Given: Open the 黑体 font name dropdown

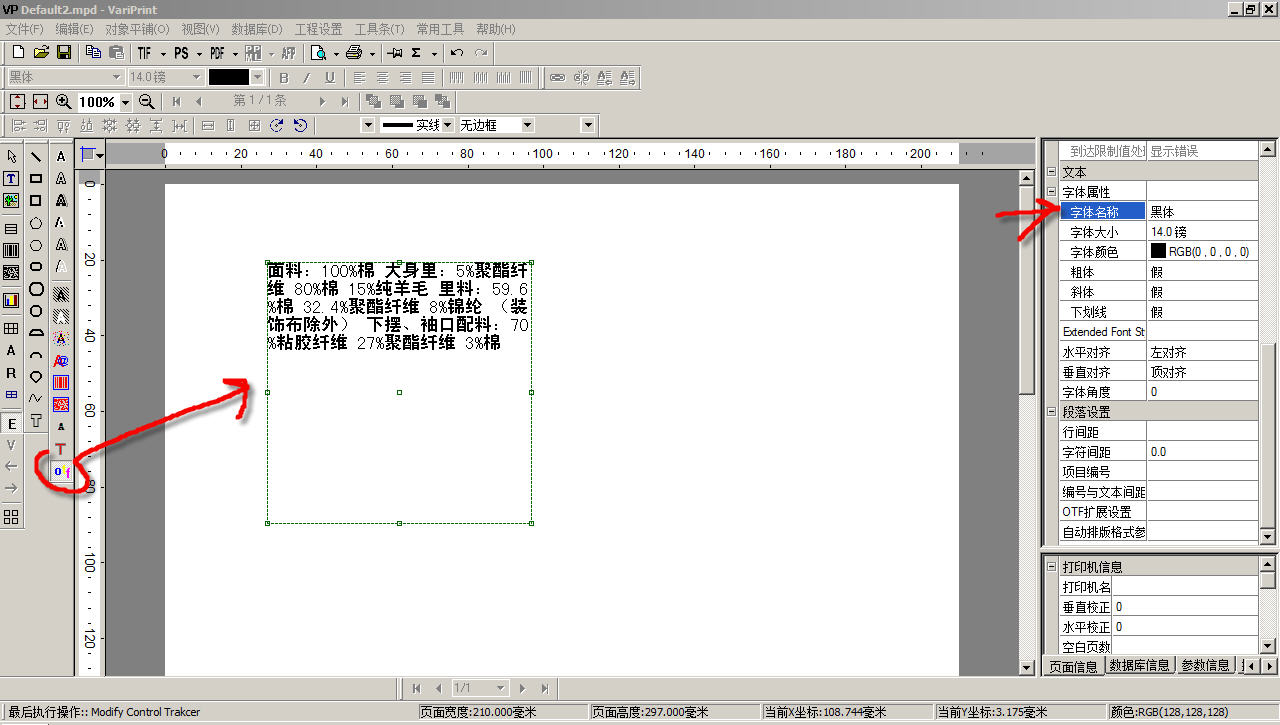Looking at the screenshot, I should (116, 77).
